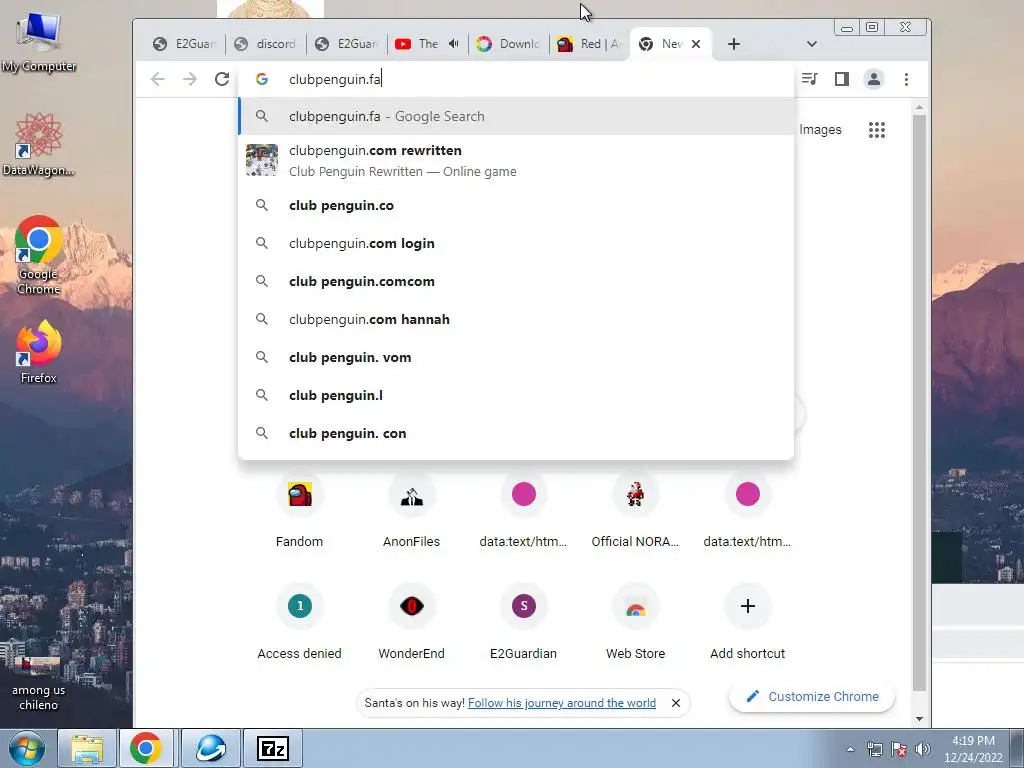Open the Firefox desktop shortcut
The image size is (1024, 768).
pos(39,352)
